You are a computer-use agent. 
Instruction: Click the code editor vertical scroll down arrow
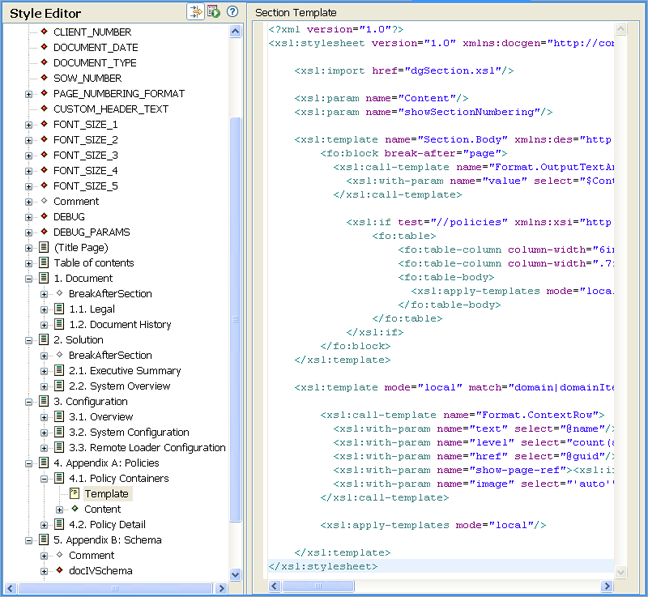[621, 572]
